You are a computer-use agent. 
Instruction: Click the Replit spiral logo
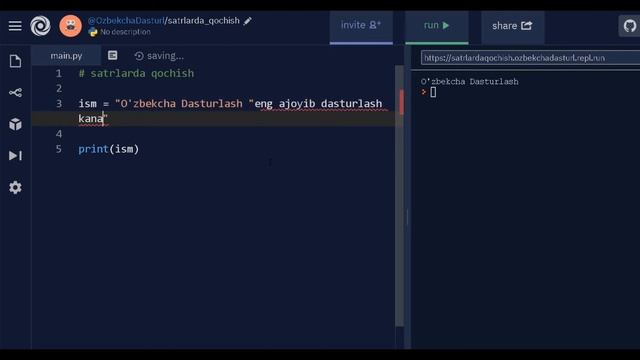click(40, 26)
